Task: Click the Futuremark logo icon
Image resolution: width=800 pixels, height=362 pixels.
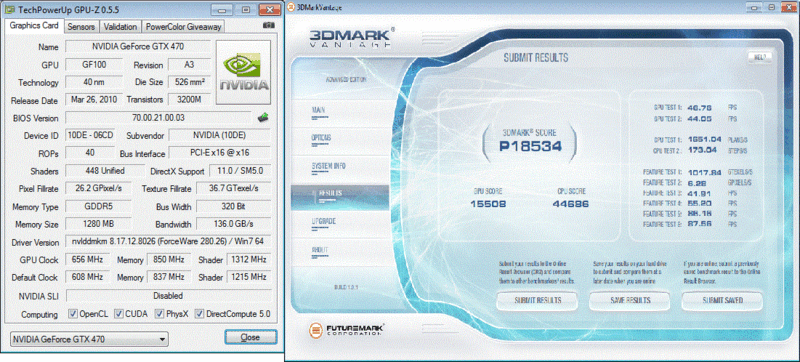Action: [316, 329]
